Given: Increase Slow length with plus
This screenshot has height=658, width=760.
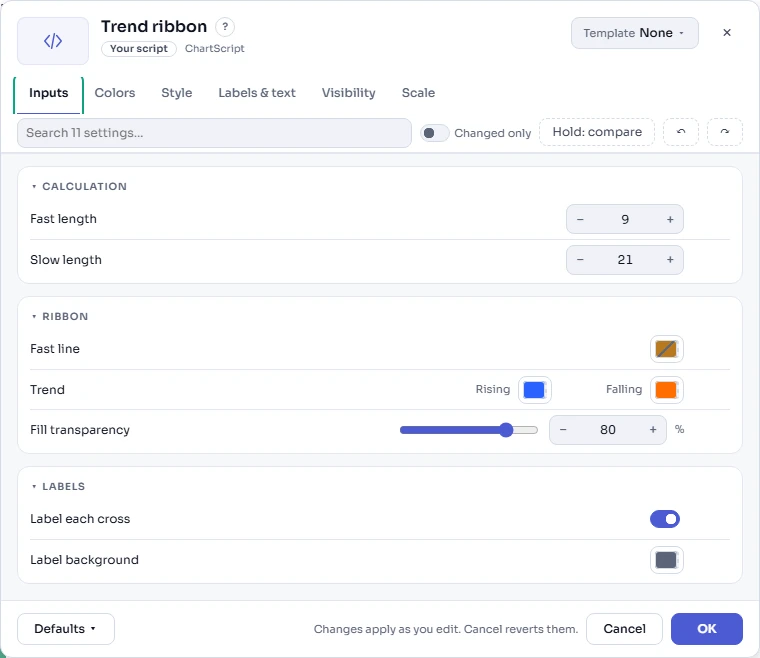Looking at the screenshot, I should click(670, 260).
